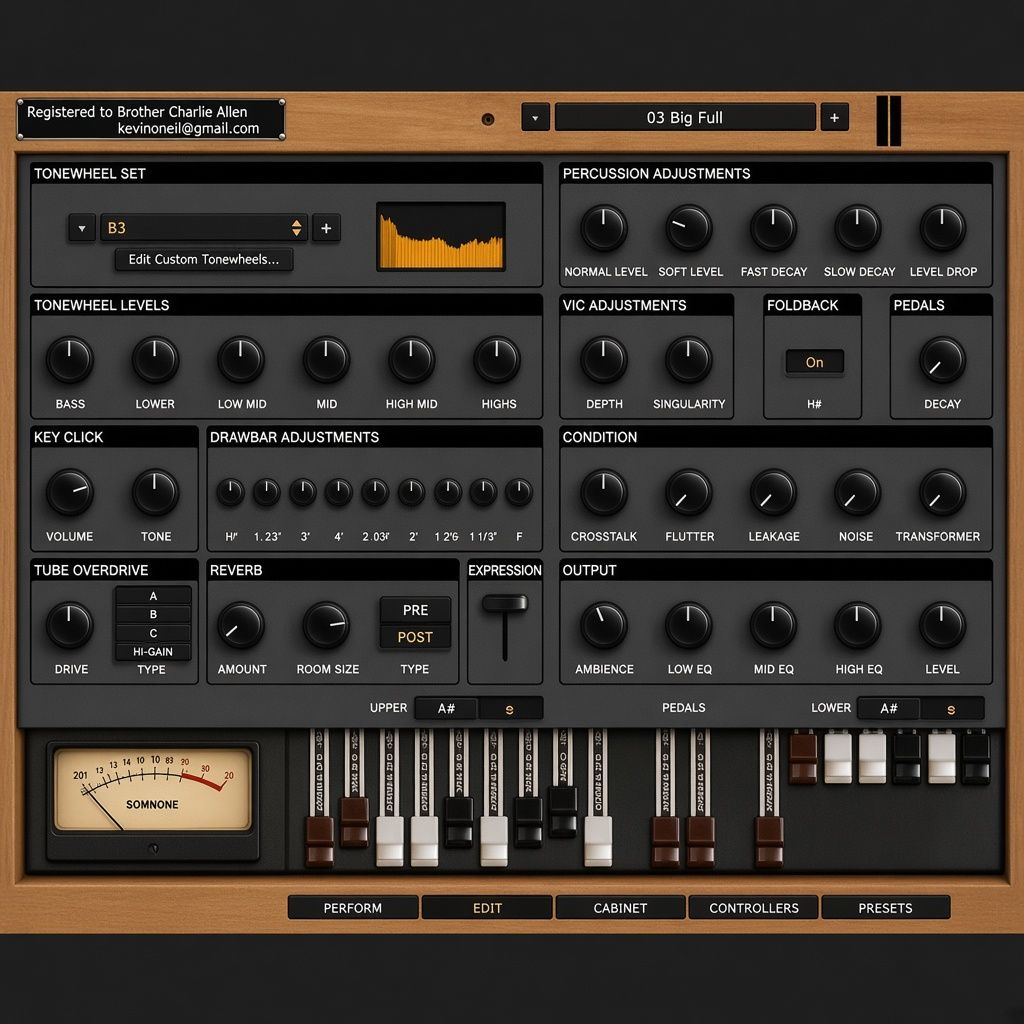Switch to the Perform tab
This screenshot has width=1024, height=1024.
coord(353,908)
